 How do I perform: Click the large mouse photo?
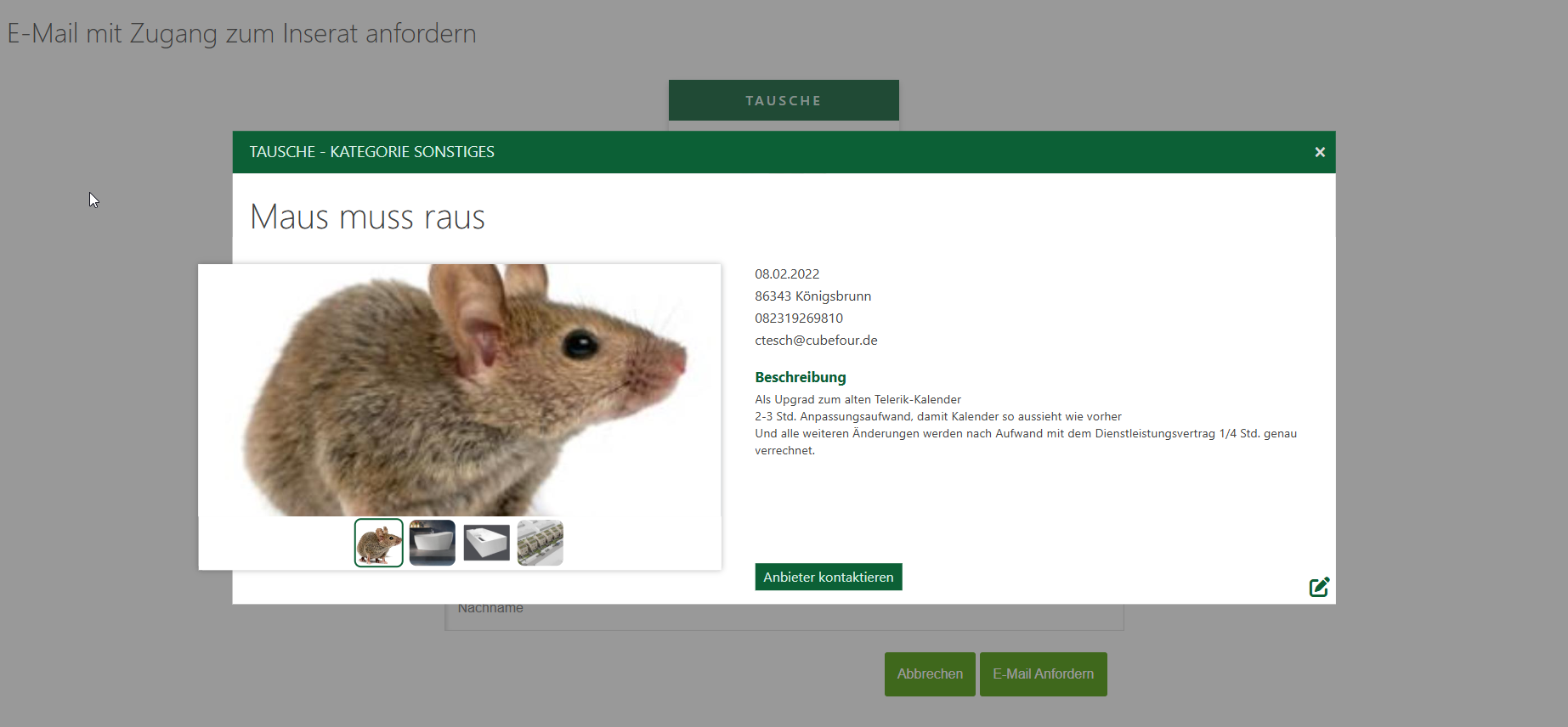pos(459,390)
